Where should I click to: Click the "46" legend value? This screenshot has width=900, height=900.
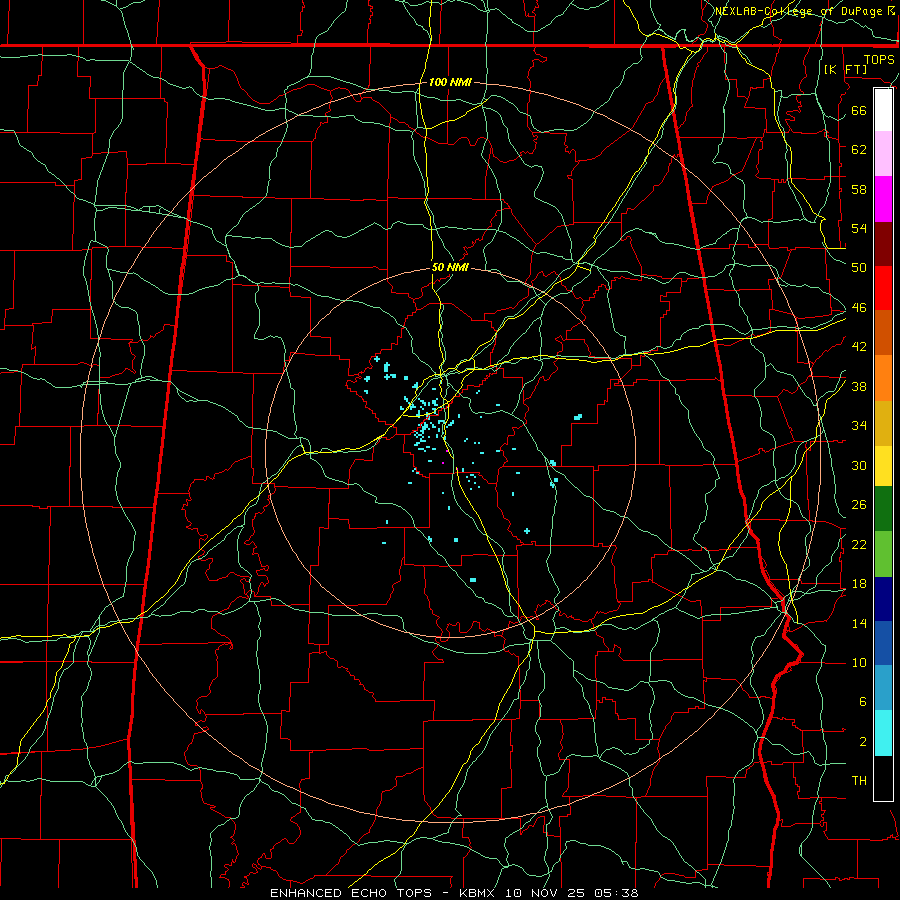click(859, 308)
